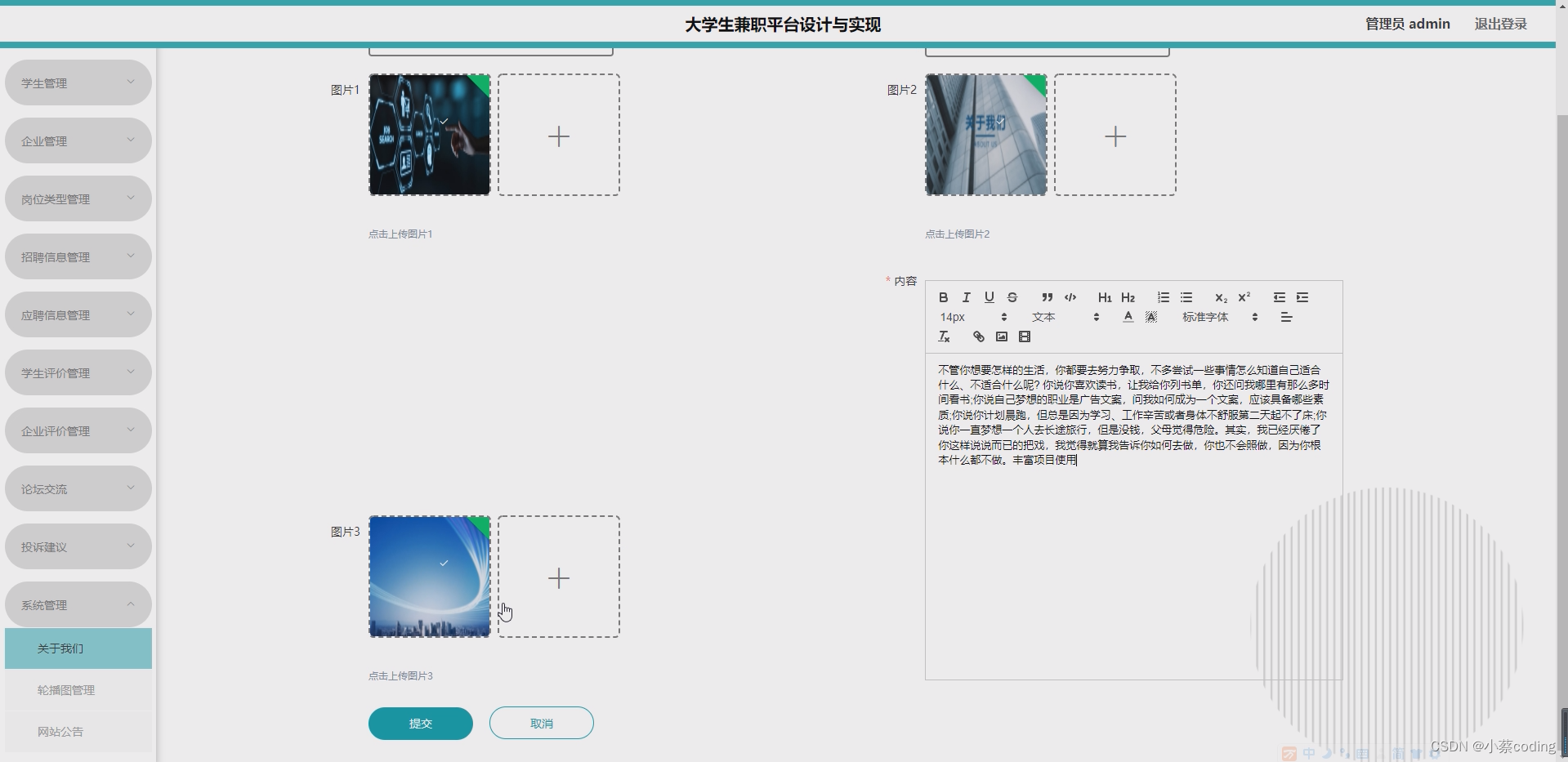Expand the 应聘信息管理 menu
The image size is (1568, 762).
click(x=78, y=314)
